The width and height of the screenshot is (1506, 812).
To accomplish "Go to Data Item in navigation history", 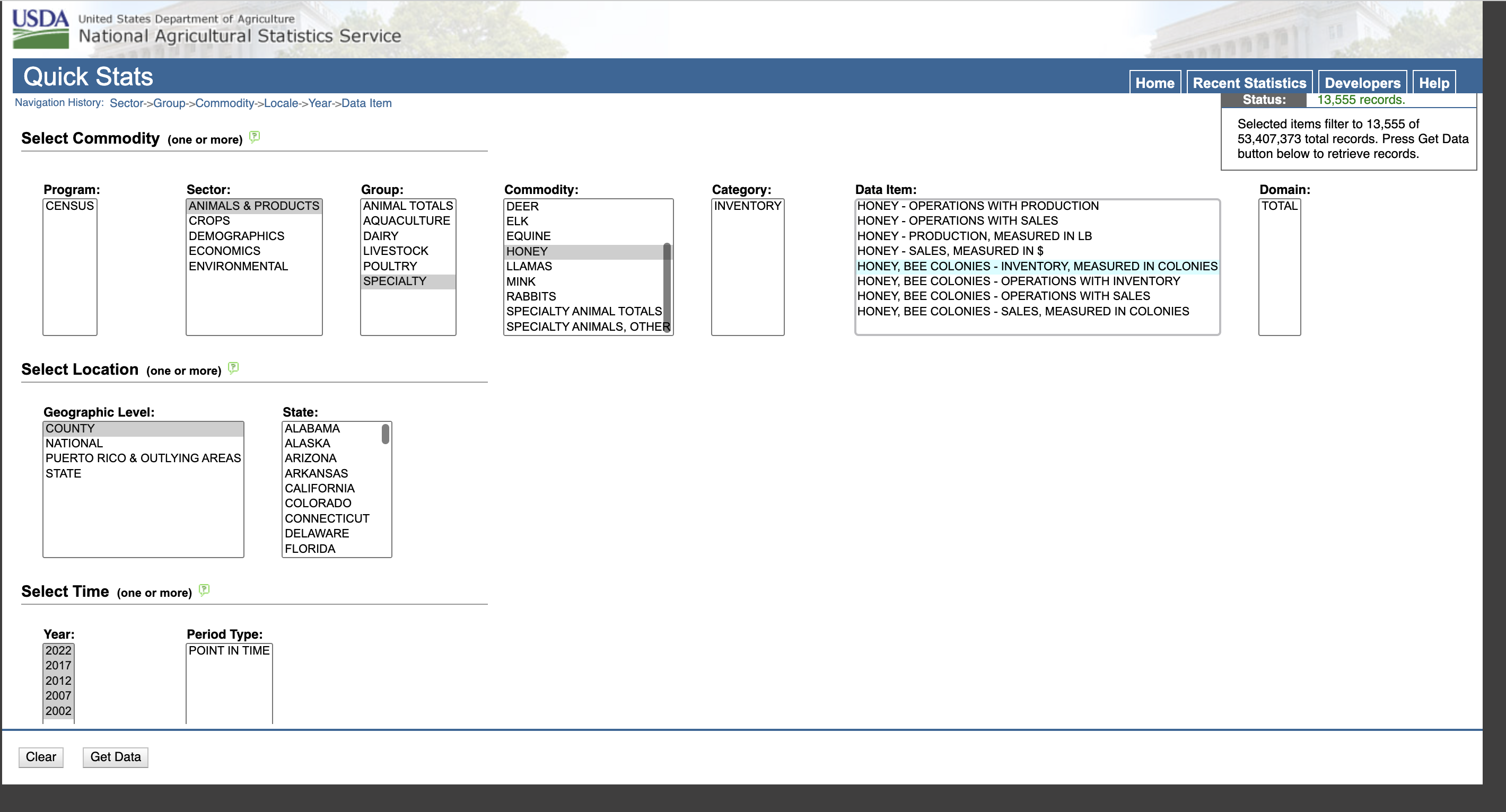I will pos(366,103).
